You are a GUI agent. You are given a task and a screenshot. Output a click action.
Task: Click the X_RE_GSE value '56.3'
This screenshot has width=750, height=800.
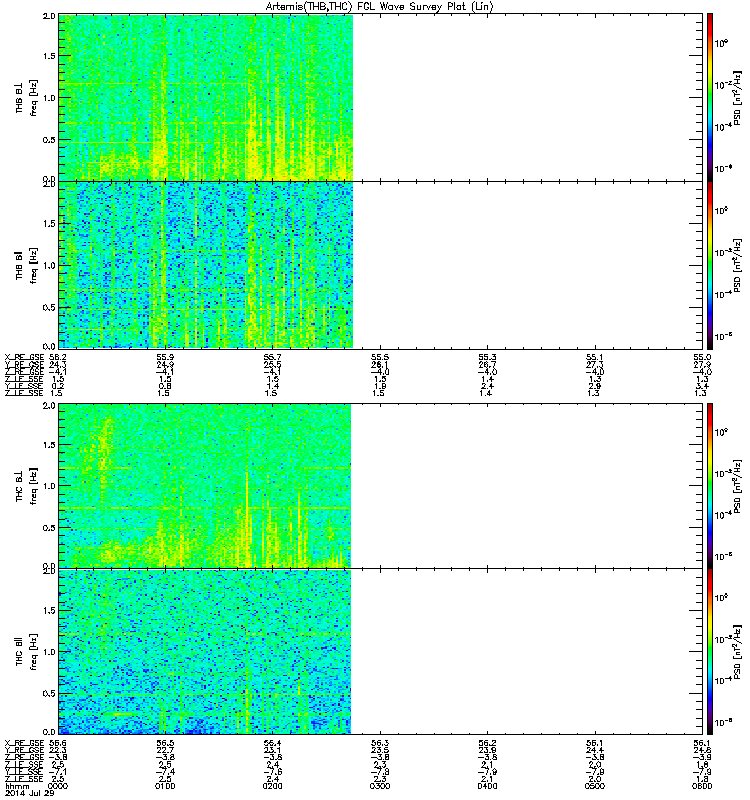380,743
